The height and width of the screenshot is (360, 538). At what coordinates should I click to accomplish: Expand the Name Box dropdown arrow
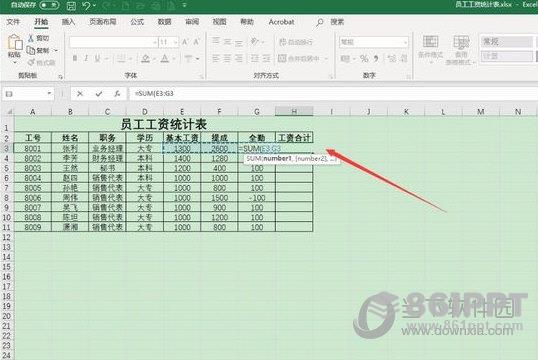pyautogui.click(x=49, y=93)
